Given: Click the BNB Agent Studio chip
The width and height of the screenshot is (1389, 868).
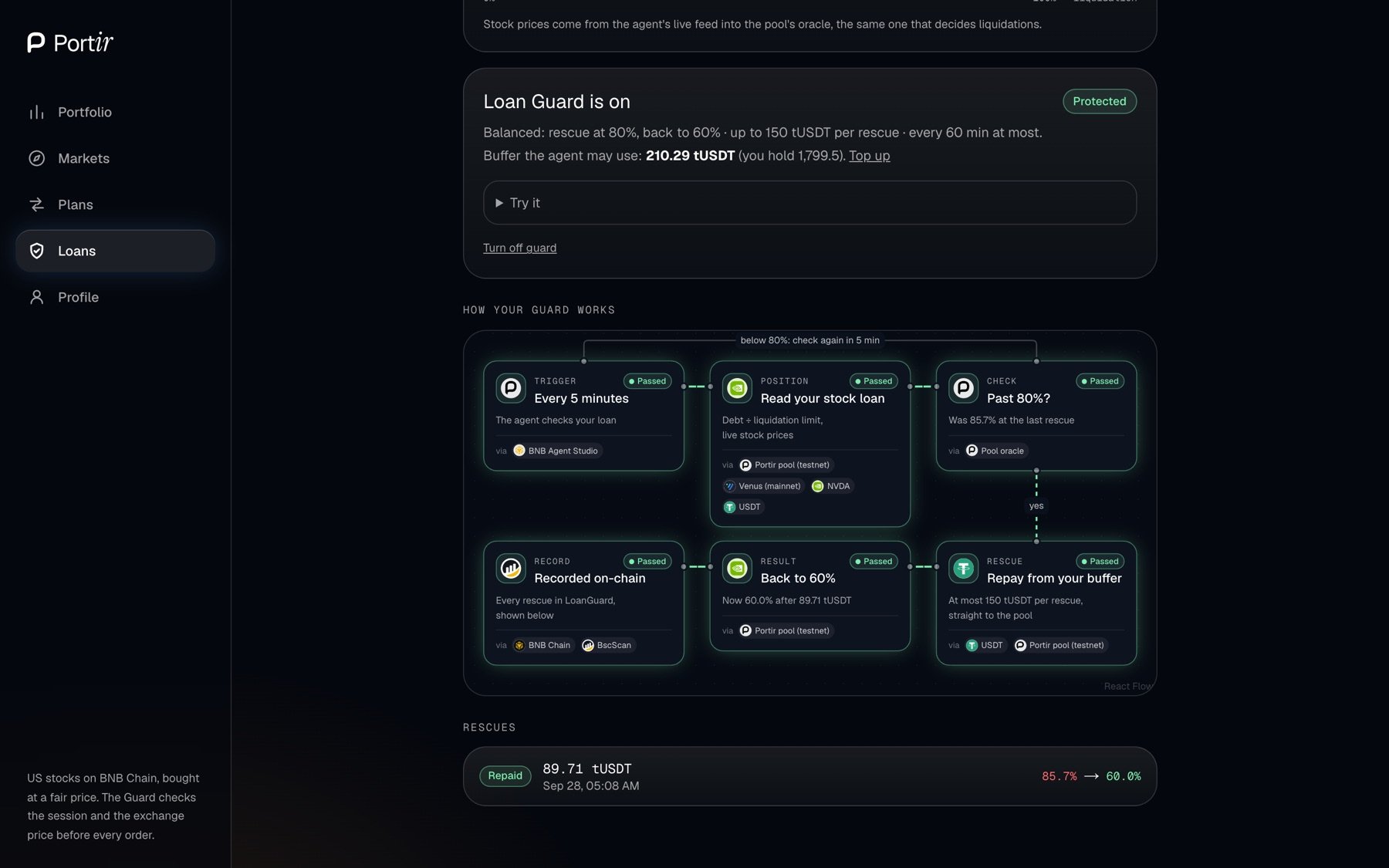Looking at the screenshot, I should 556,451.
